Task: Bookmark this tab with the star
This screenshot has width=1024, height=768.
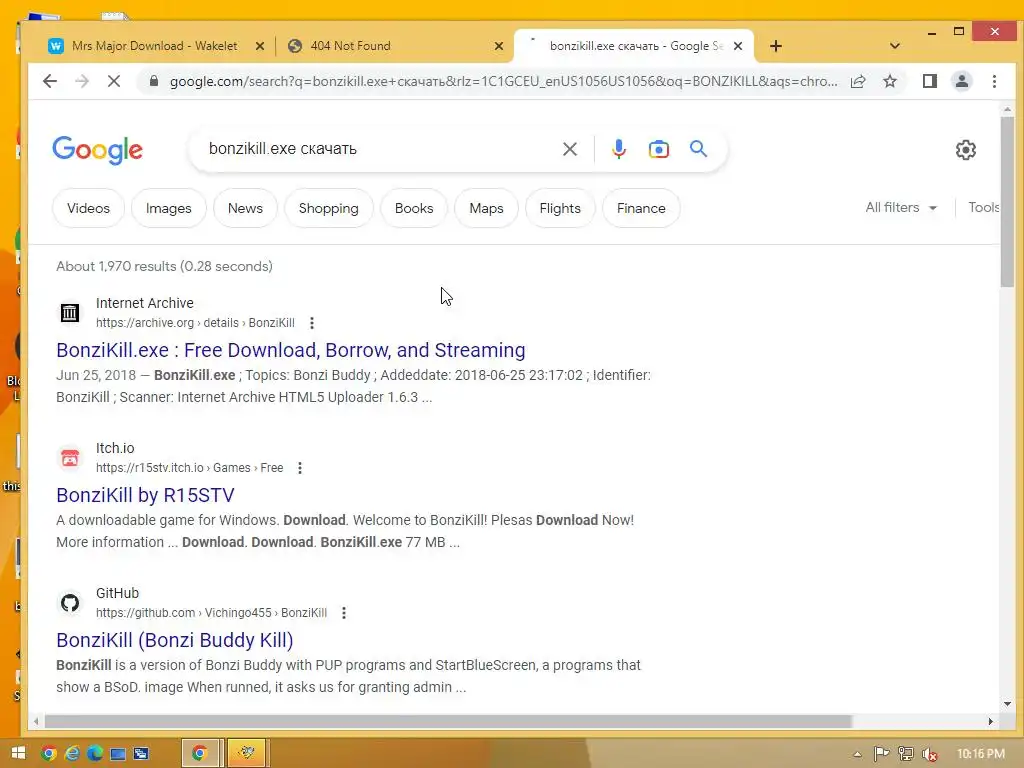Action: tap(889, 81)
